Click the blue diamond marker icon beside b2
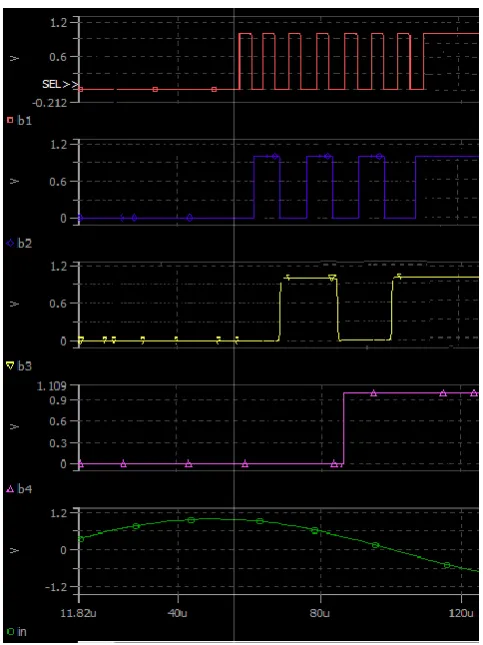This screenshot has width=483, height=645. coord(10,244)
